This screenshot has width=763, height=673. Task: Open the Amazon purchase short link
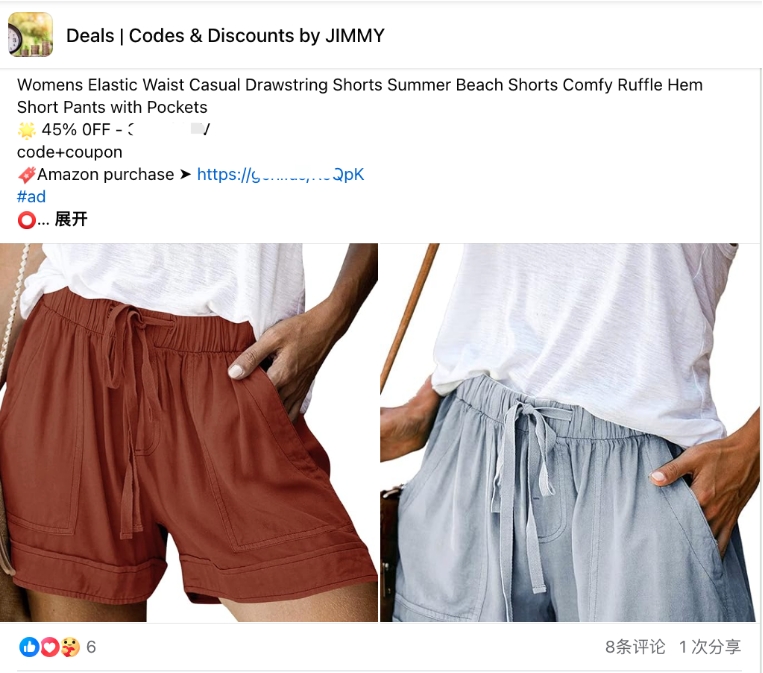pos(280,174)
